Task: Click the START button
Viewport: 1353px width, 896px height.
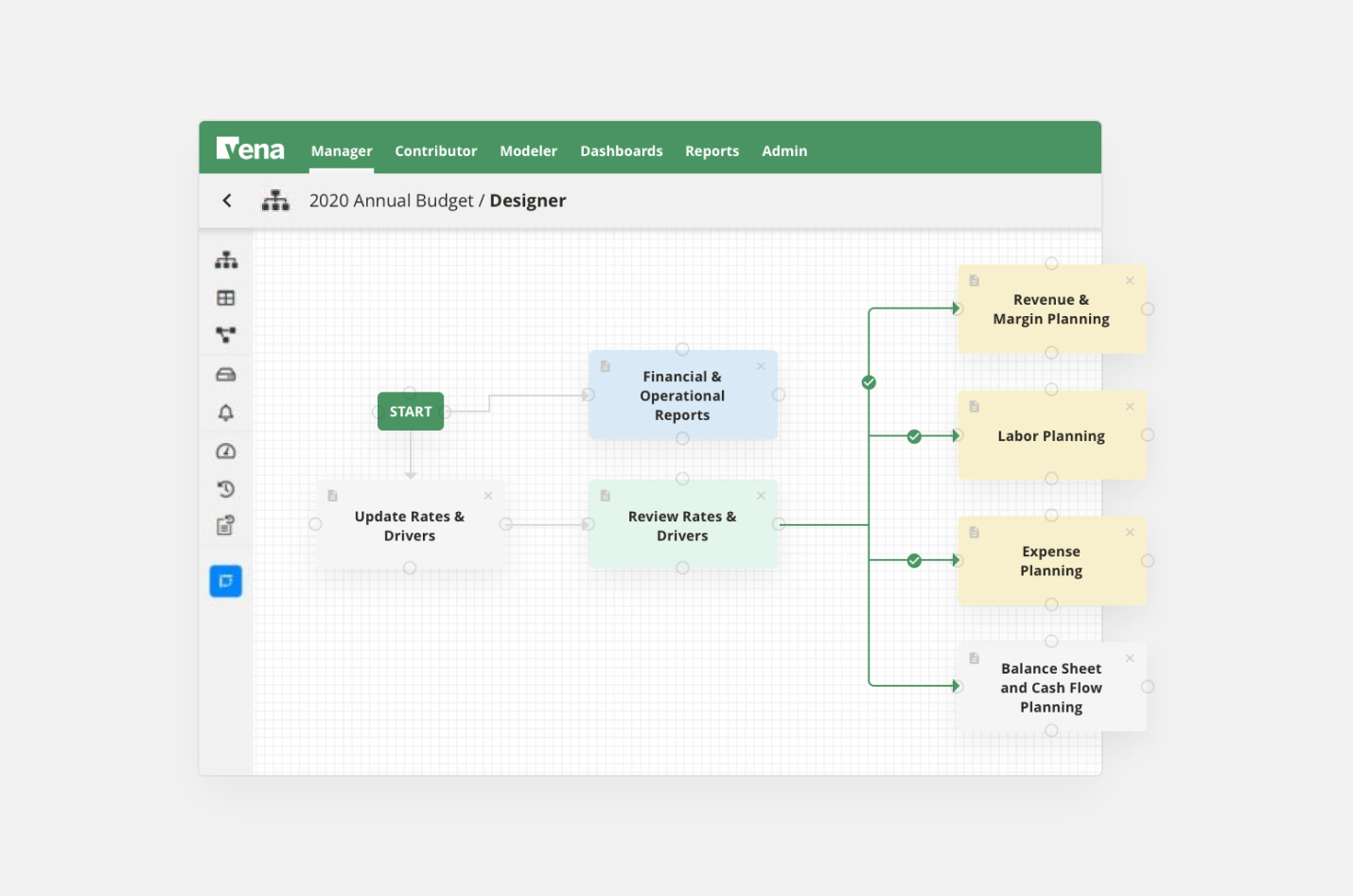Action: point(410,411)
